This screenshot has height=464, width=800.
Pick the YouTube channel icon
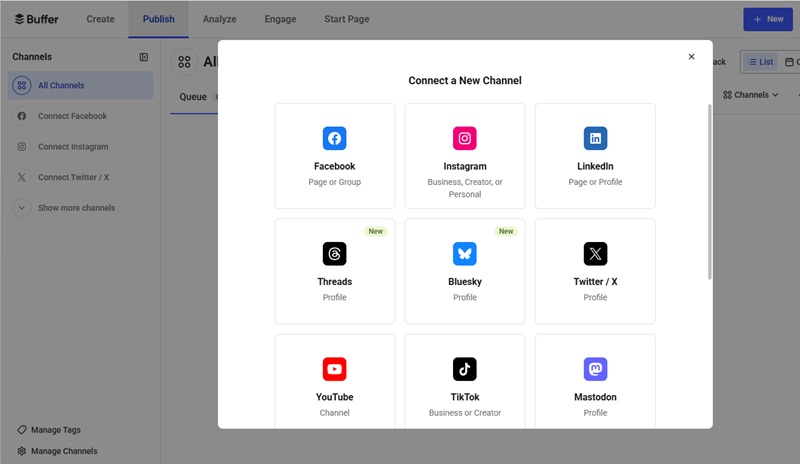click(x=334, y=369)
